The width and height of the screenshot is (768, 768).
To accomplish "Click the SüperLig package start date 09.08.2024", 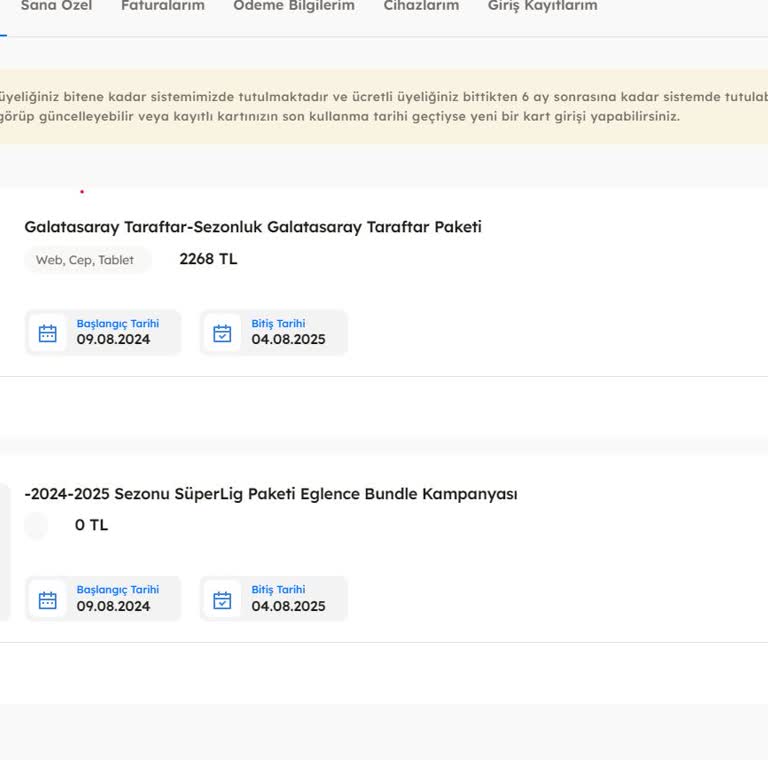I will click(113, 606).
